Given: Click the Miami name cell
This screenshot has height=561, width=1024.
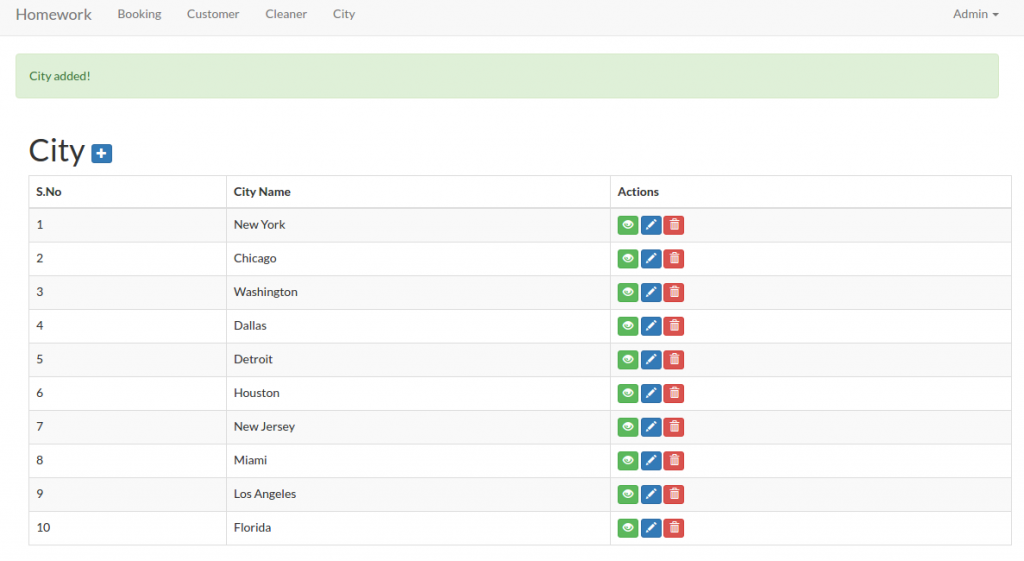Looking at the screenshot, I should (418, 460).
